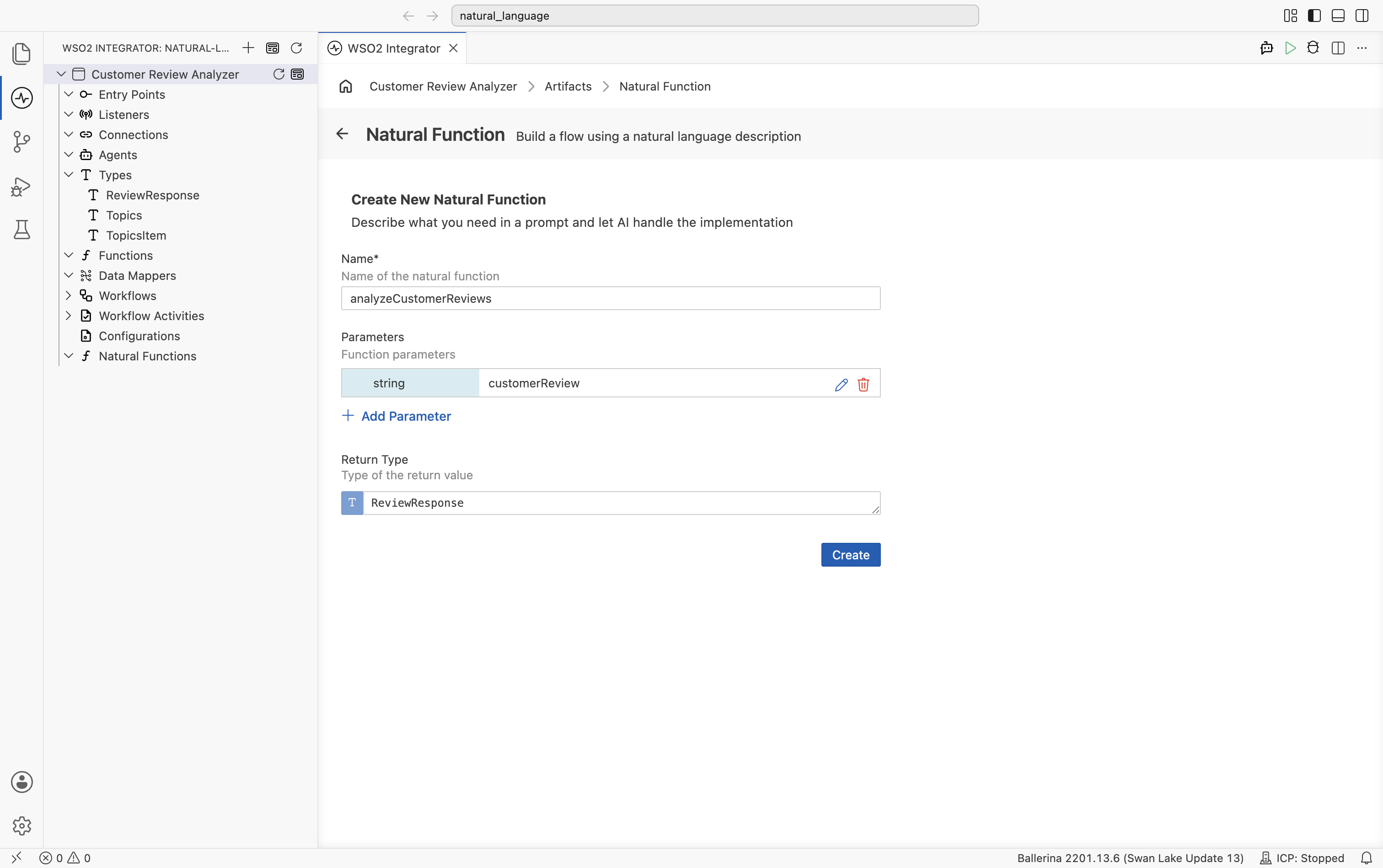
Task: Add a new artifact with plus icon
Action: click(248, 48)
